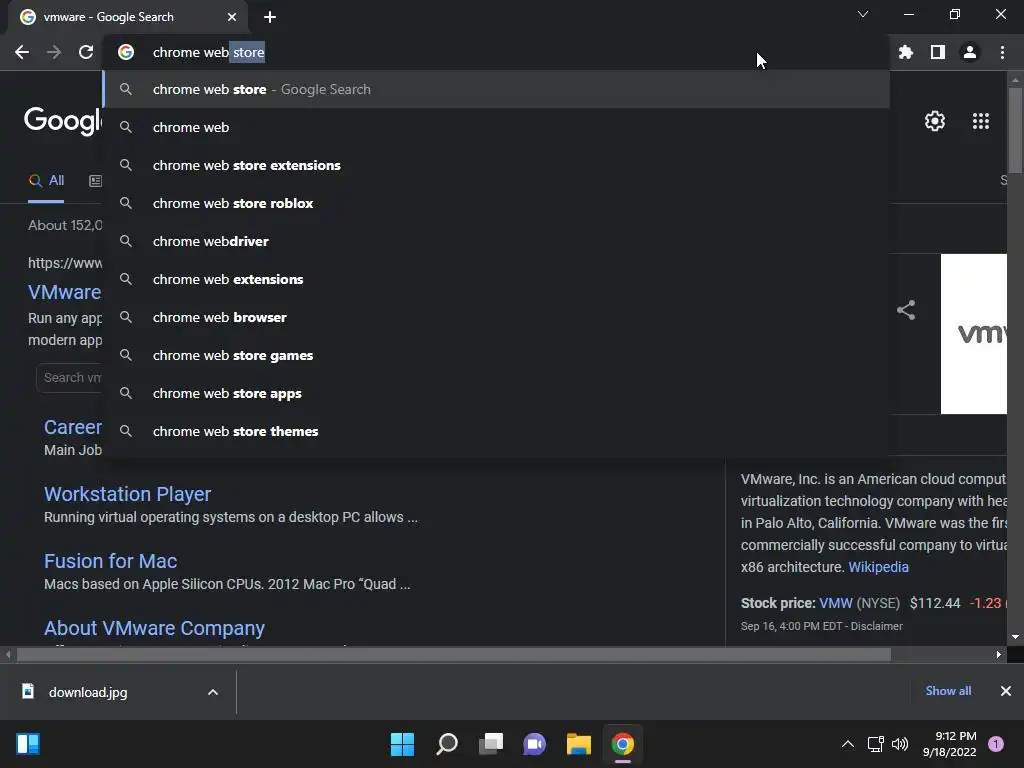This screenshot has height=768, width=1024.
Task: Open the Widgets panel icon
Action: tap(28, 744)
